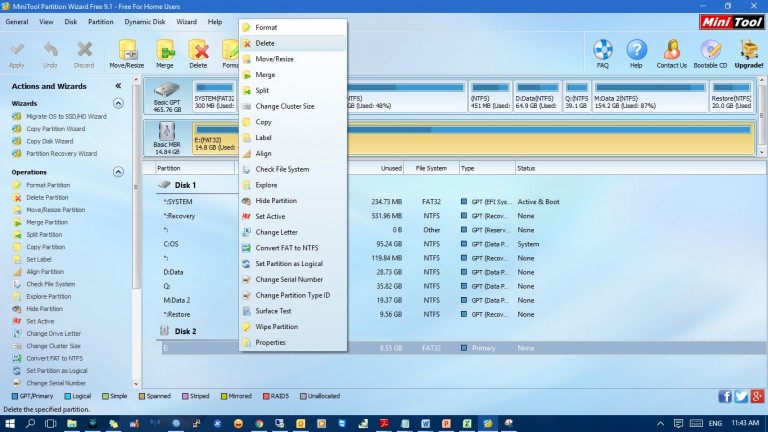Select the Restore(NTFS) partition block

732,96
